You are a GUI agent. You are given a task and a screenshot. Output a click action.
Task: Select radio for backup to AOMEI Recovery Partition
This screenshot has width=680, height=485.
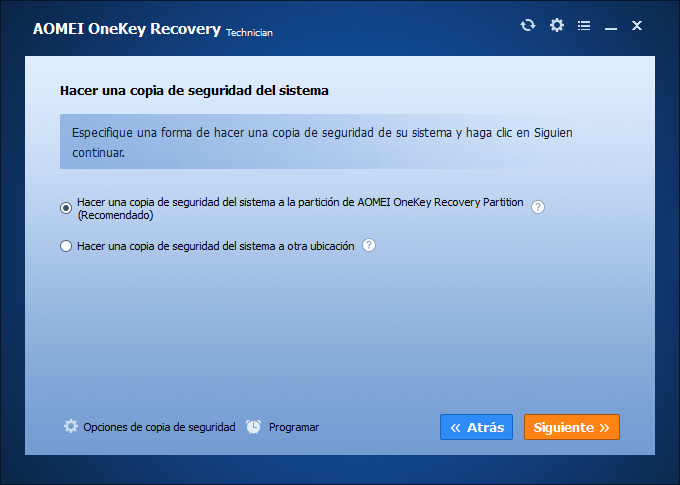point(66,208)
